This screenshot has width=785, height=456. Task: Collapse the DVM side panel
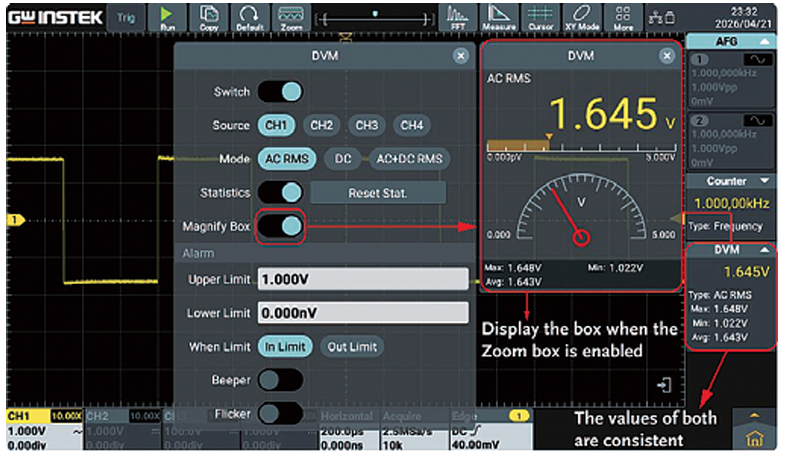click(764, 249)
